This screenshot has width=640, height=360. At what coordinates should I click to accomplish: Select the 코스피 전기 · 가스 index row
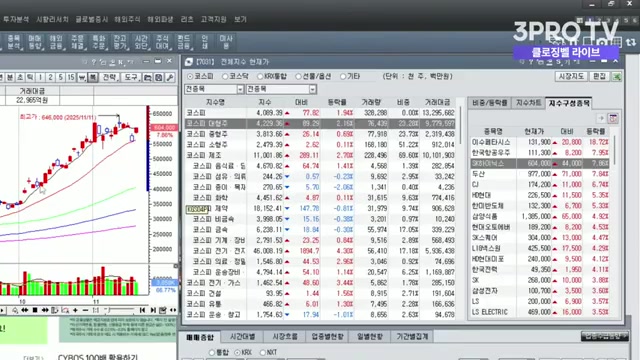(320, 282)
